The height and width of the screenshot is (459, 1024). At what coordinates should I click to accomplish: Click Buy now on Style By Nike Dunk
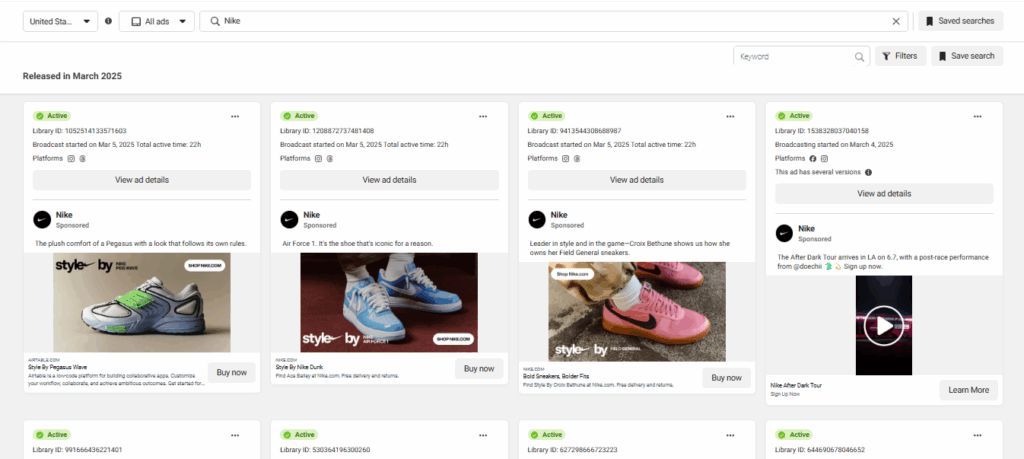click(479, 369)
